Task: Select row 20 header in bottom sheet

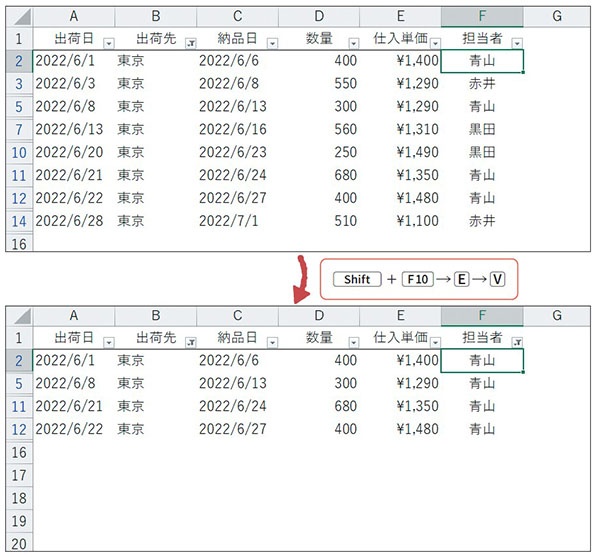Action: (19, 543)
